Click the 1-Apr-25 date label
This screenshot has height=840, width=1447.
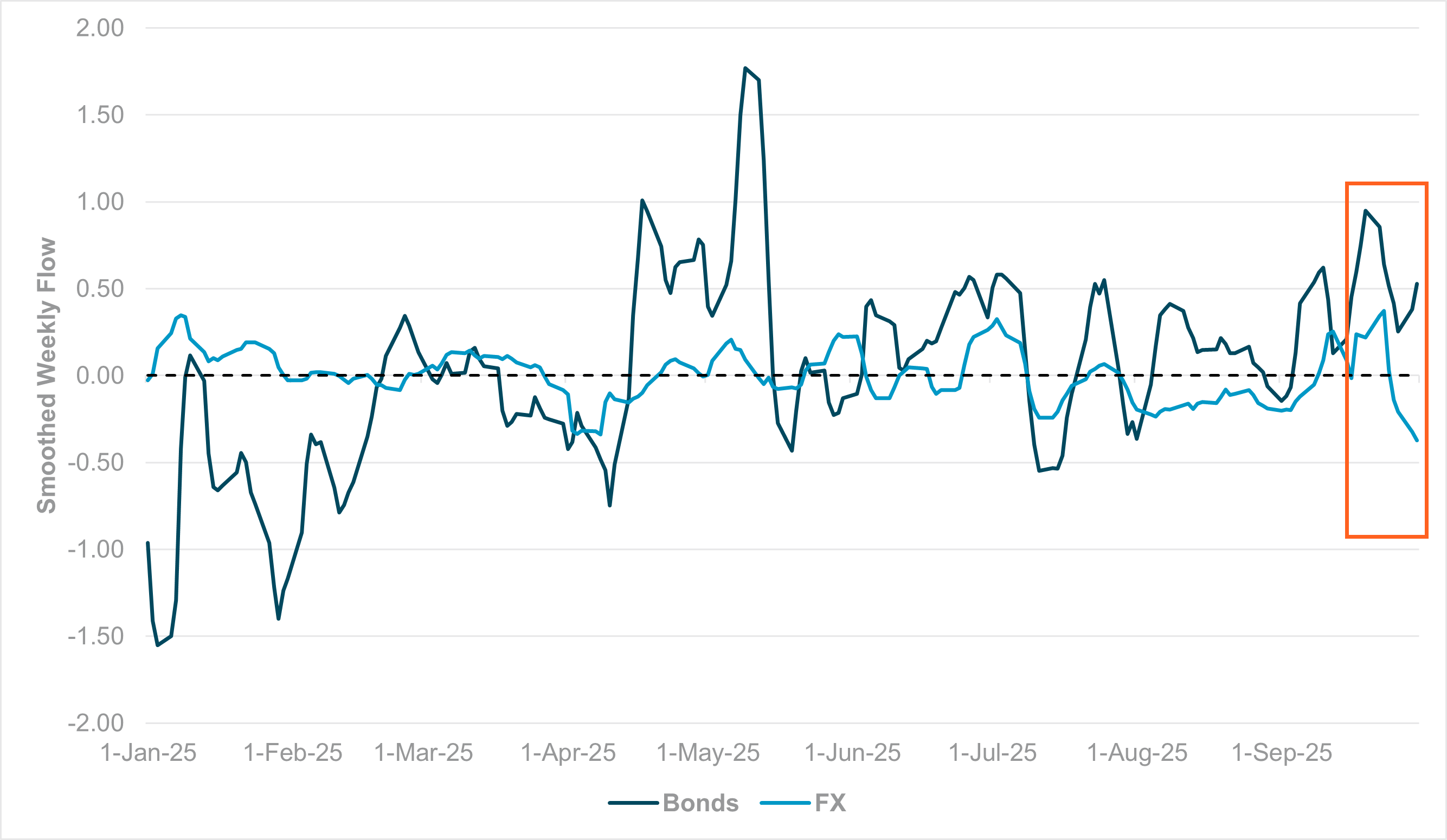pyautogui.click(x=568, y=753)
